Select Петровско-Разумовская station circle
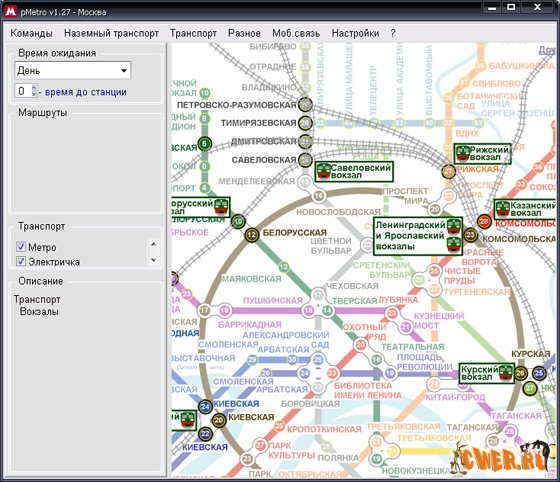The width and height of the screenshot is (560, 482). point(305,104)
